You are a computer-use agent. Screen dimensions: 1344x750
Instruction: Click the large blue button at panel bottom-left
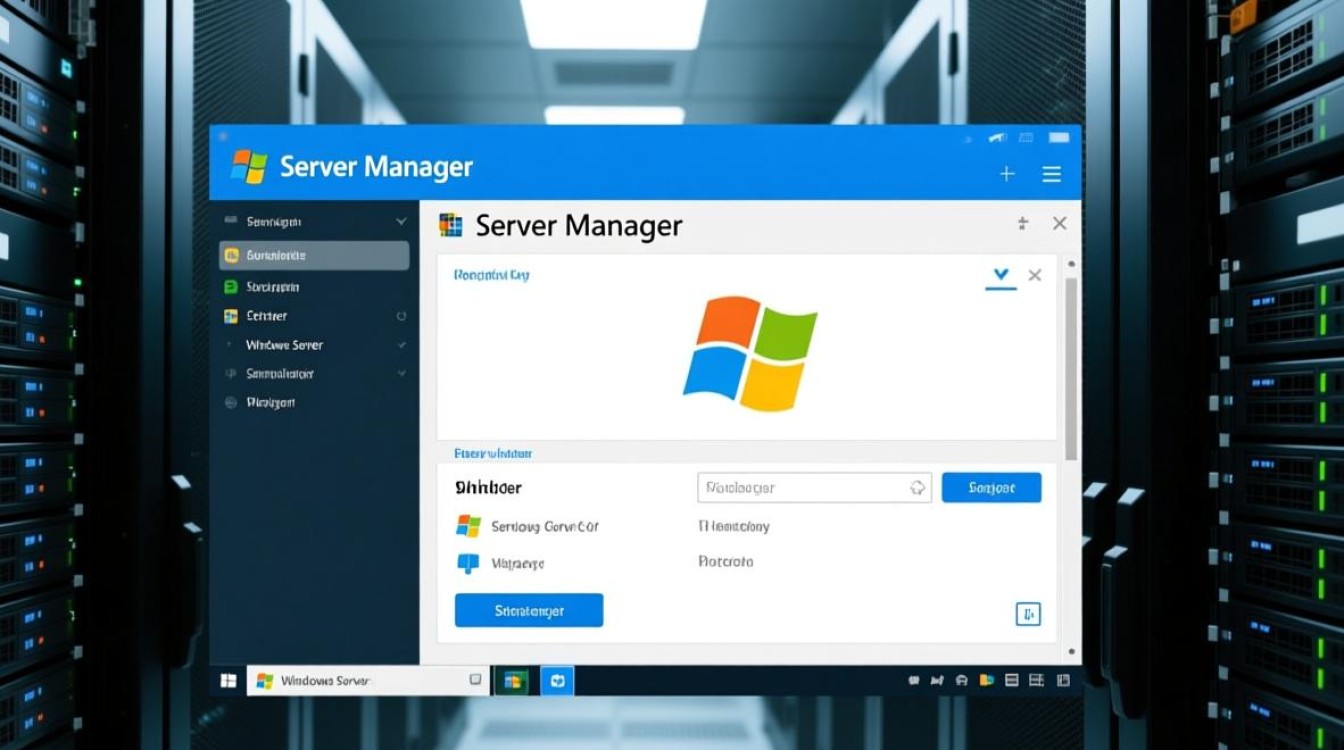pyautogui.click(x=528, y=610)
